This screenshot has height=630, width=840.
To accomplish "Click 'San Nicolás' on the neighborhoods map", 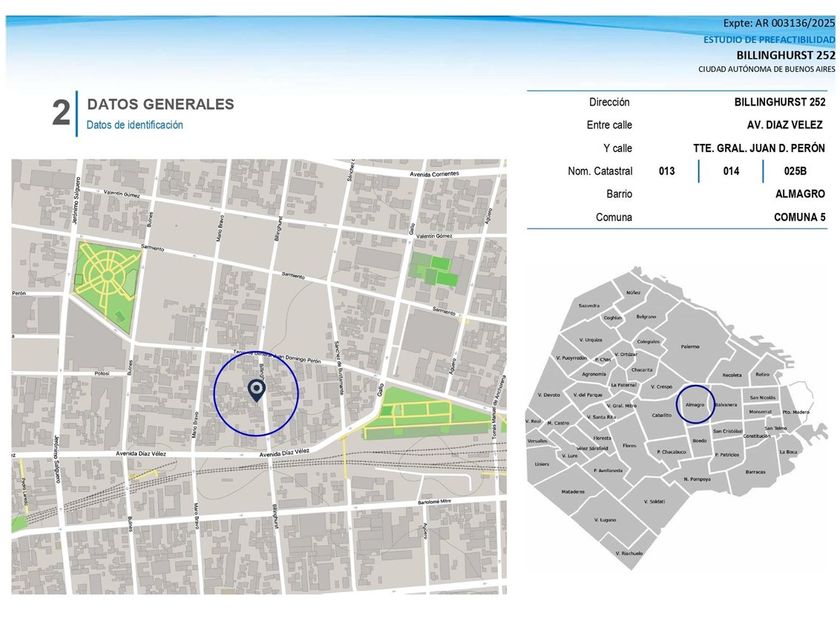I will point(762,398).
